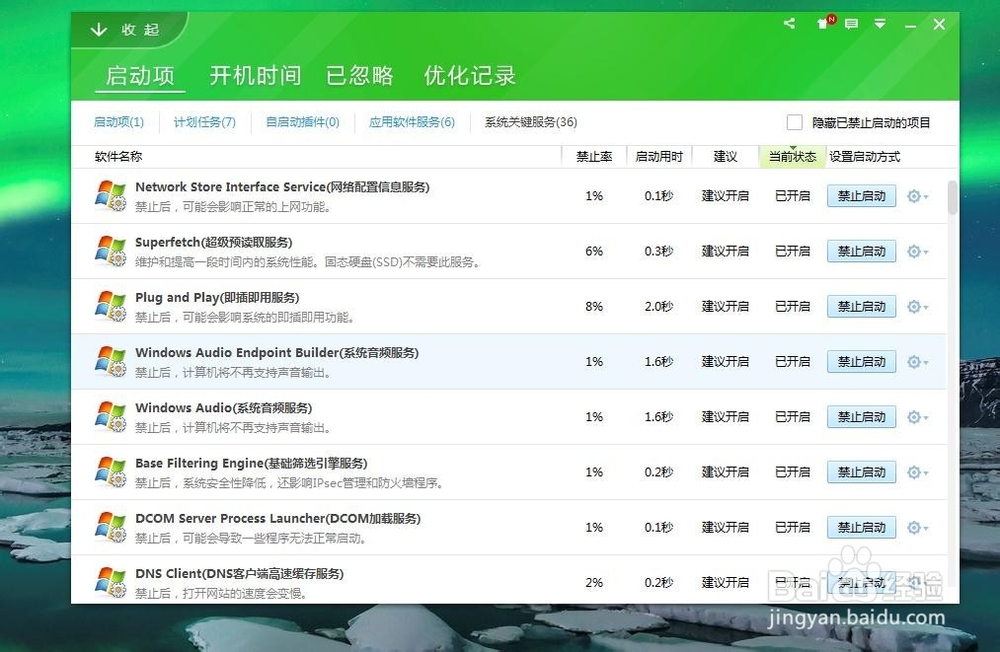Select Superfetch(超级预读取服务) row title
Screen dimensions: 1000x652
click(214, 242)
